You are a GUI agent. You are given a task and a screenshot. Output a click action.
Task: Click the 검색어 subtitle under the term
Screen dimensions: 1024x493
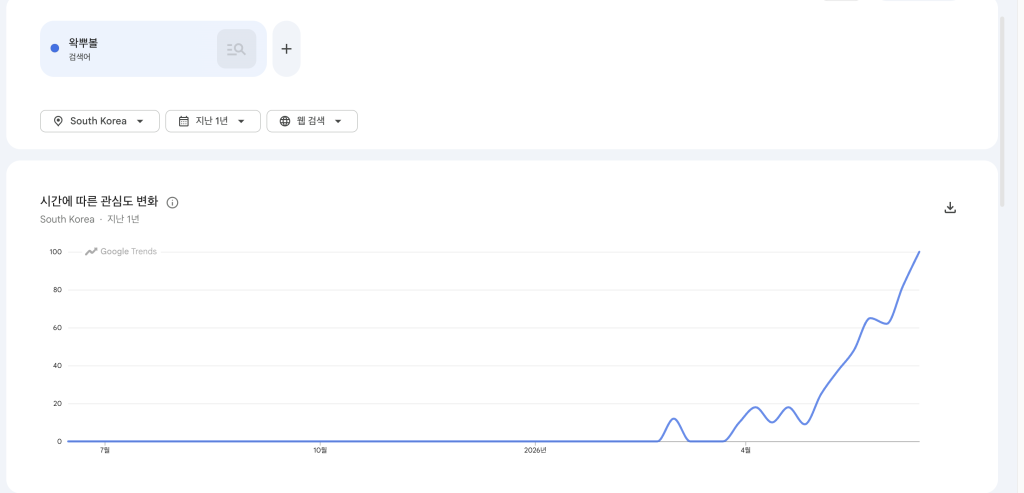[80, 57]
